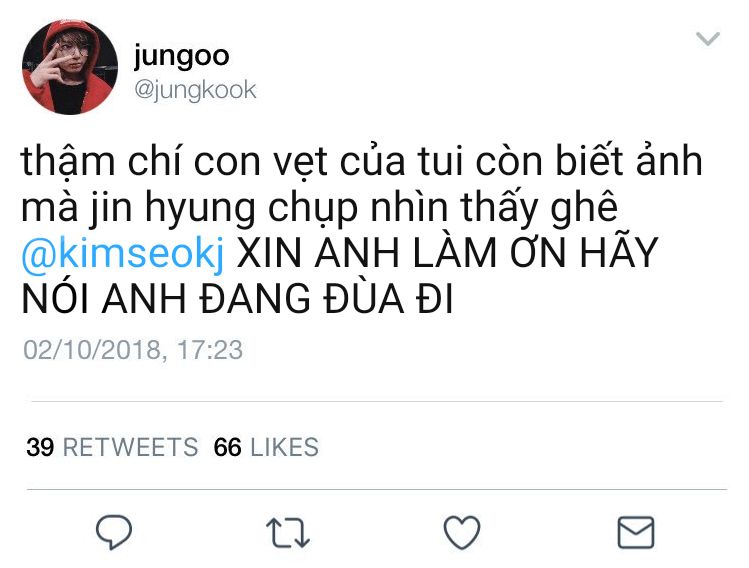The image size is (749, 568).
Task: Reply to jungoo's tweet via the speech bubble icon
Action: click(114, 532)
